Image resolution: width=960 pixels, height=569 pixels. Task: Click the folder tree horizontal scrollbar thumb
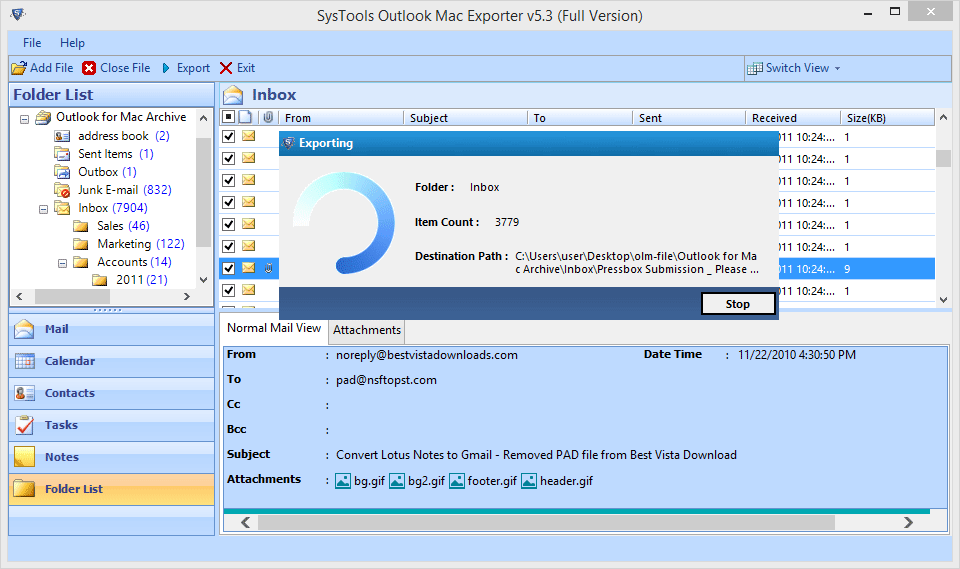(72, 296)
